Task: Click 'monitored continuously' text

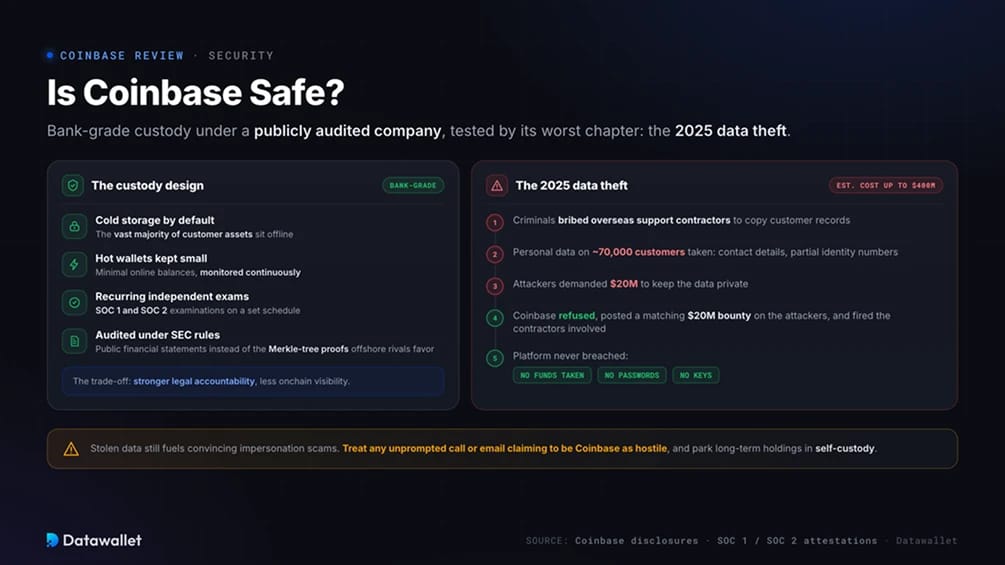Action: pyautogui.click(x=250, y=273)
